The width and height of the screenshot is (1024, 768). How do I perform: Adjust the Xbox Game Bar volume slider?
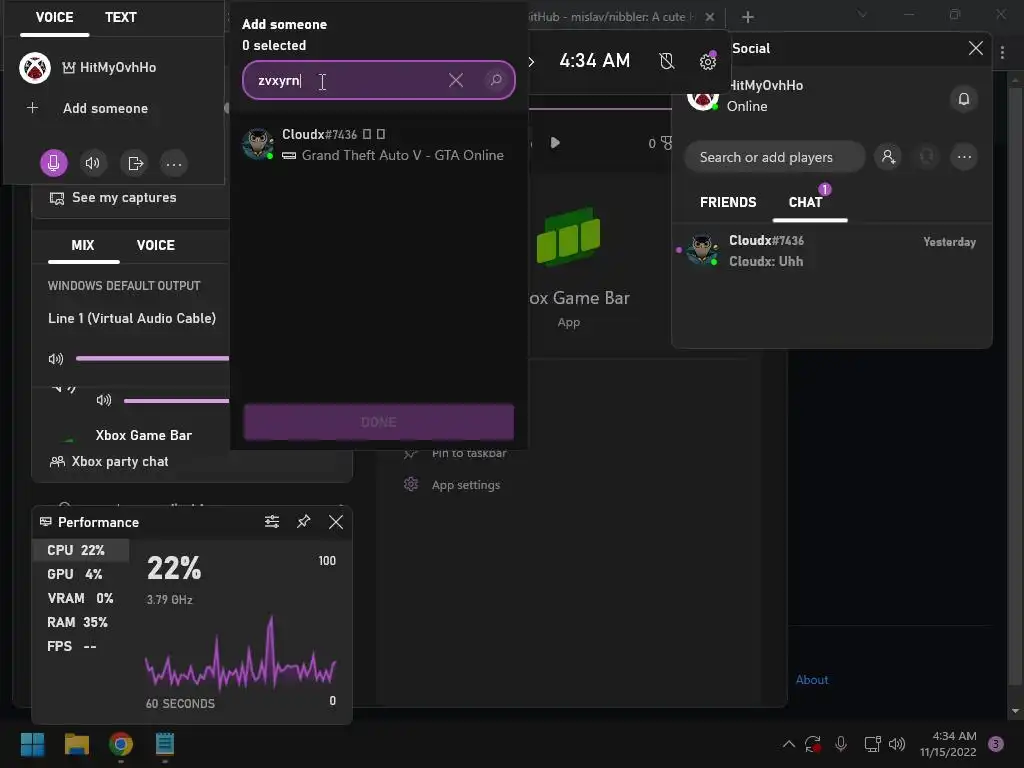click(x=176, y=400)
